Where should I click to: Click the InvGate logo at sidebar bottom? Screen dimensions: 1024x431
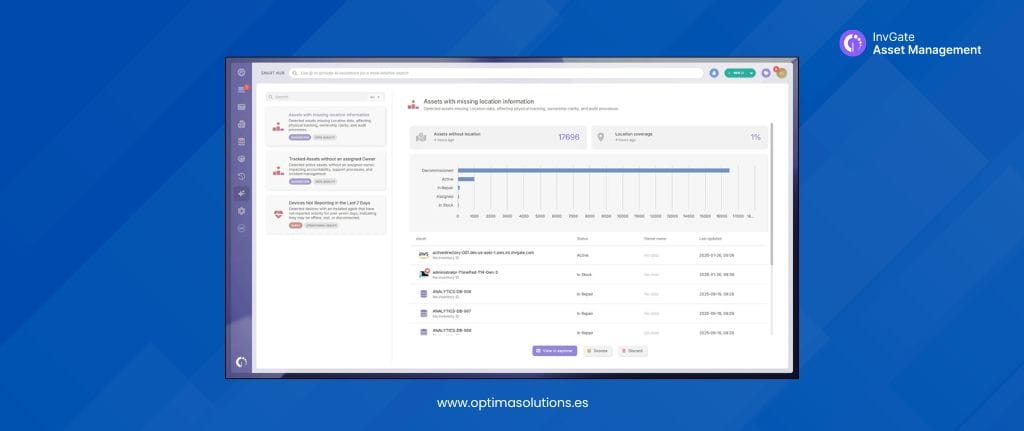[x=242, y=362]
